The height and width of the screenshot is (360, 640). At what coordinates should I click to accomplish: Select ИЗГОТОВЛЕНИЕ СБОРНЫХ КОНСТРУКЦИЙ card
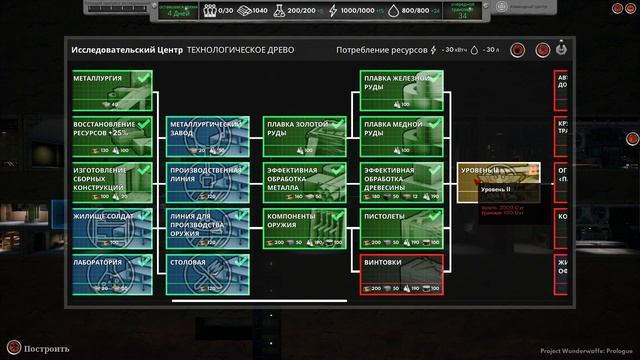click(x=112, y=182)
